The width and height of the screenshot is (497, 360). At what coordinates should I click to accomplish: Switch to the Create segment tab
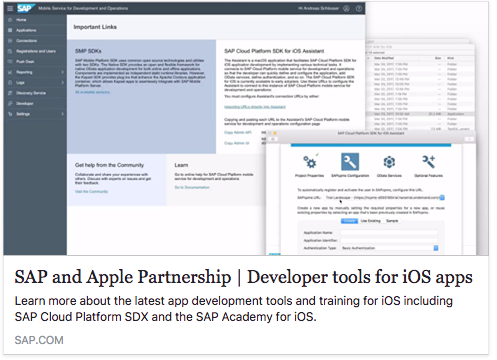349,221
